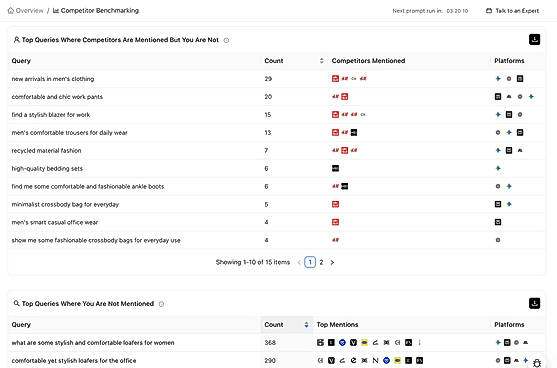557x368 pixels.
Task: Select query 'men's comfortable trousers for daily wear'
Action: pyautogui.click(x=69, y=132)
